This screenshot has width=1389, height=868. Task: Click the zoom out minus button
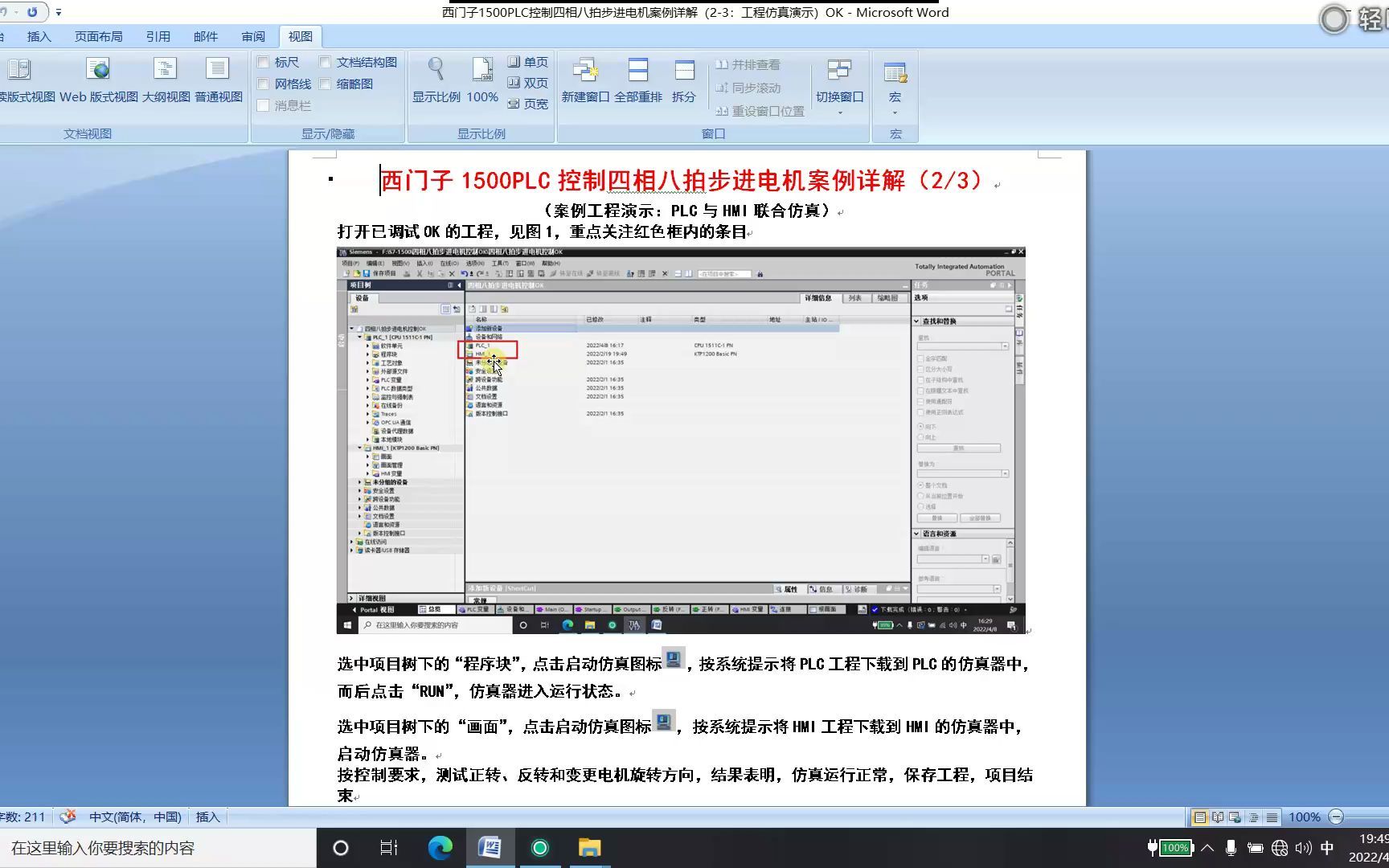pyautogui.click(x=1336, y=817)
